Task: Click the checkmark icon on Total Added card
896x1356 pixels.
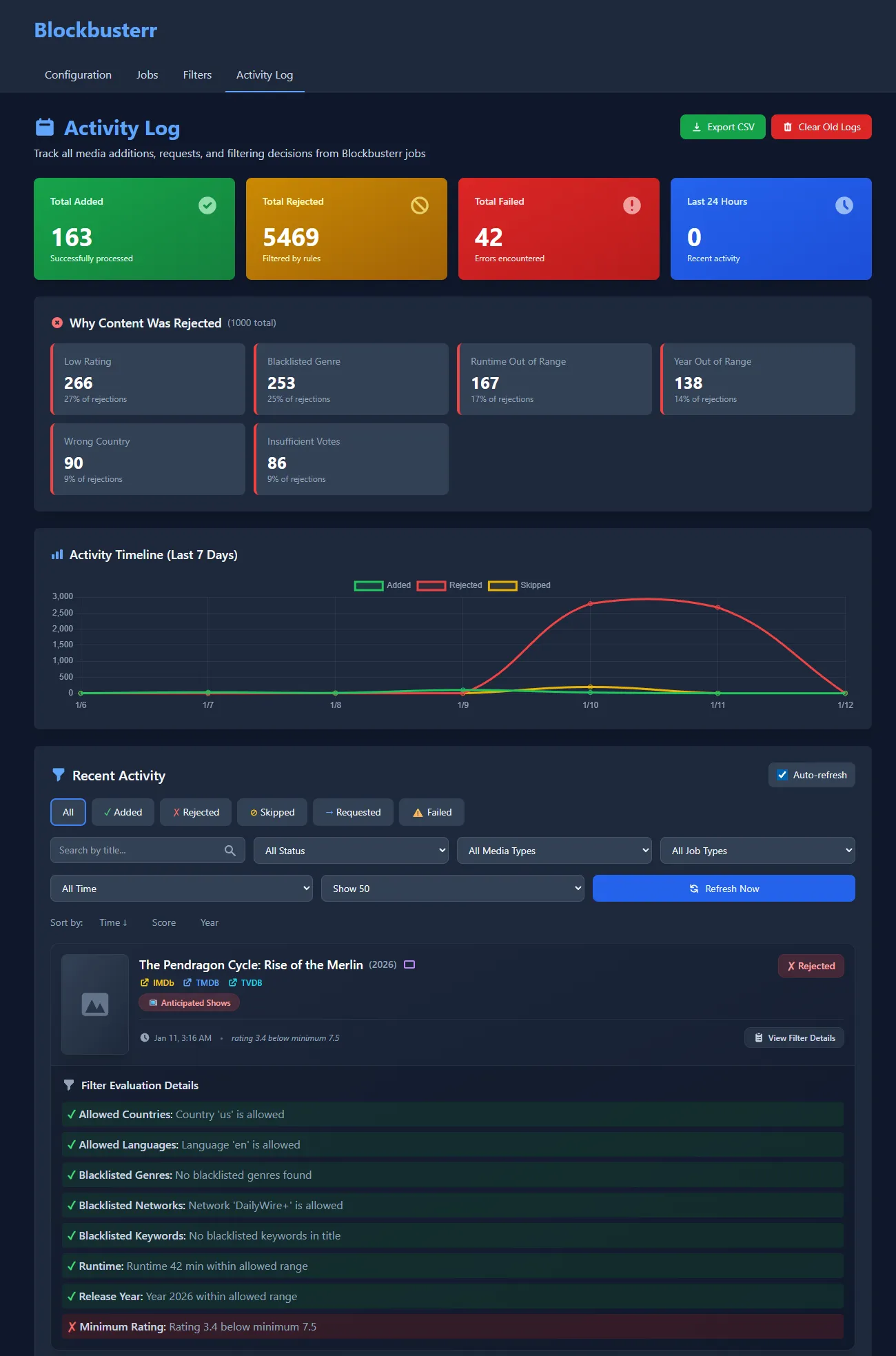Action: [207, 205]
